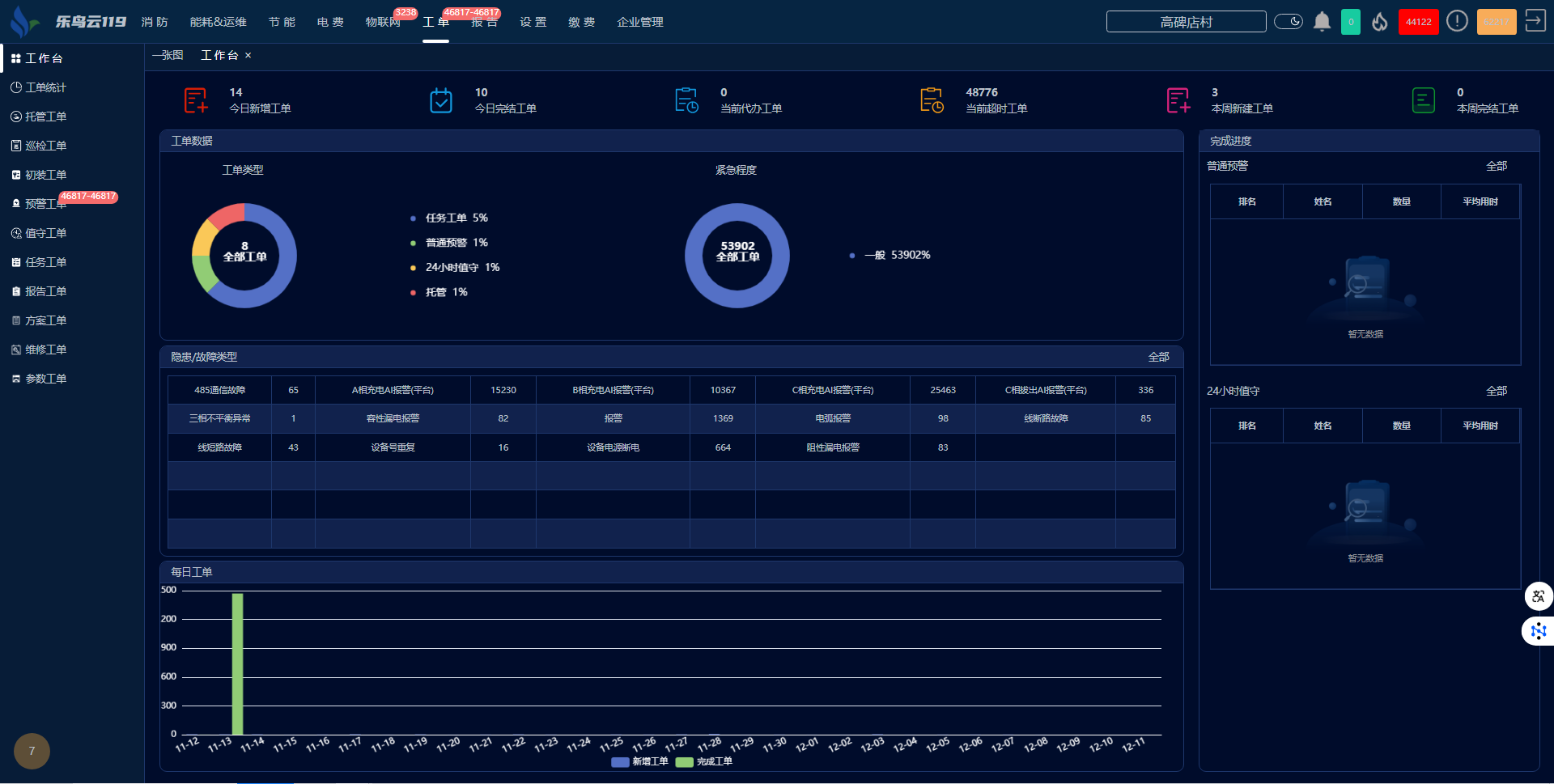Click the 当前超时工单 yellow clock icon
Screen dimensions: 1554x784
point(932,100)
